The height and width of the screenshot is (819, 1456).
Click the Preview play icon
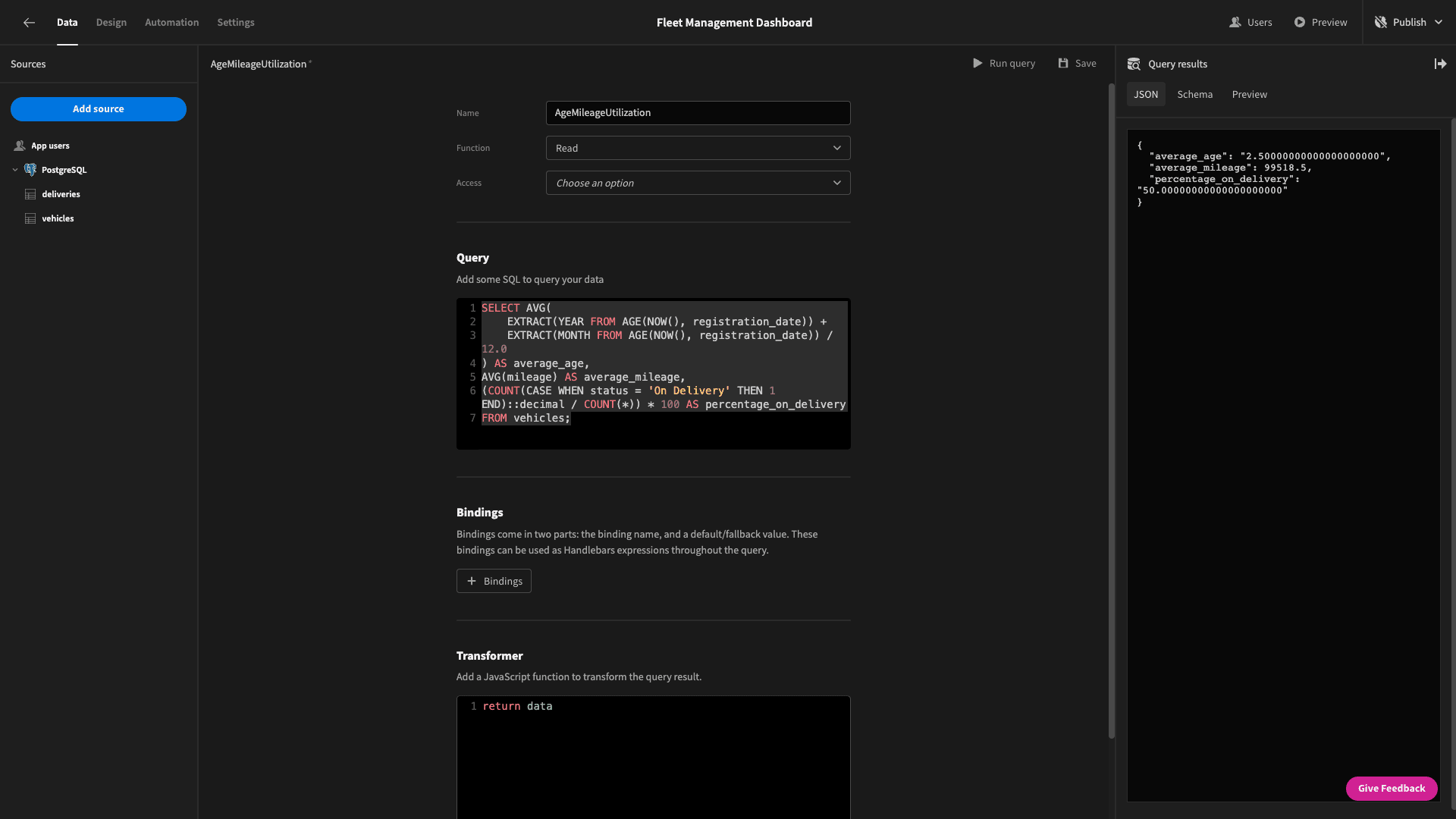tap(1300, 23)
